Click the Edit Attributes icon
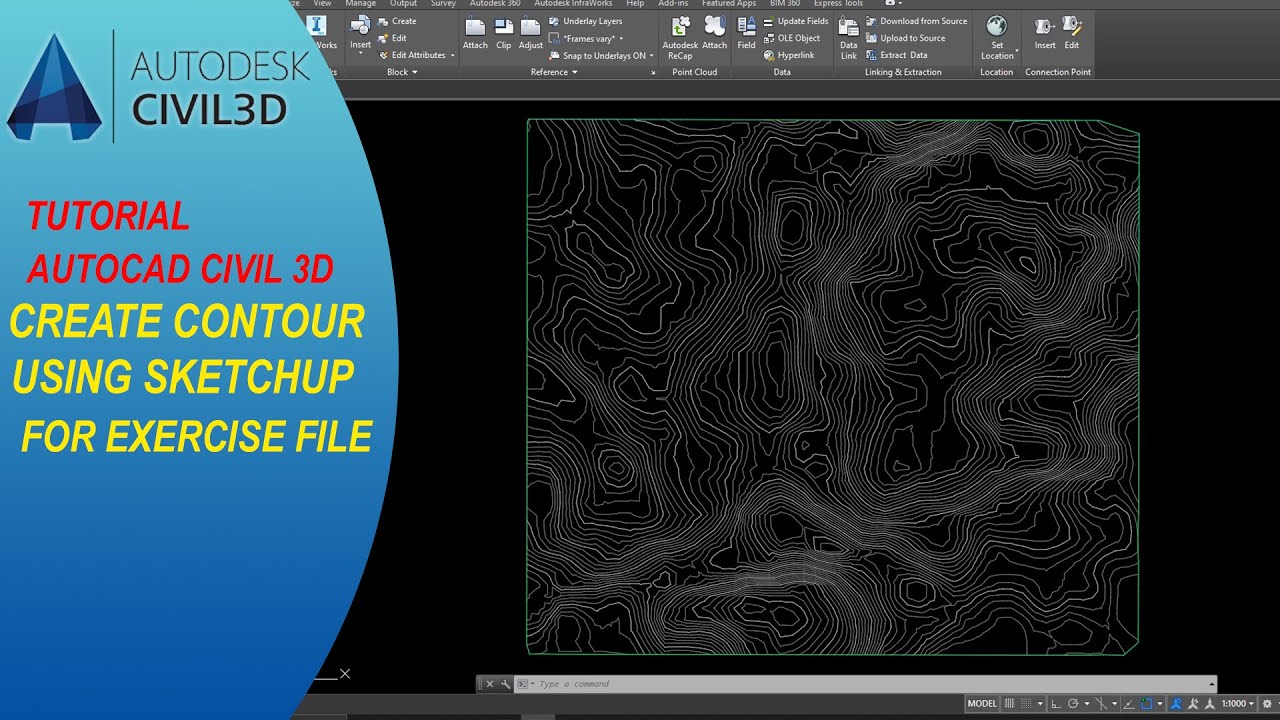 (384, 55)
